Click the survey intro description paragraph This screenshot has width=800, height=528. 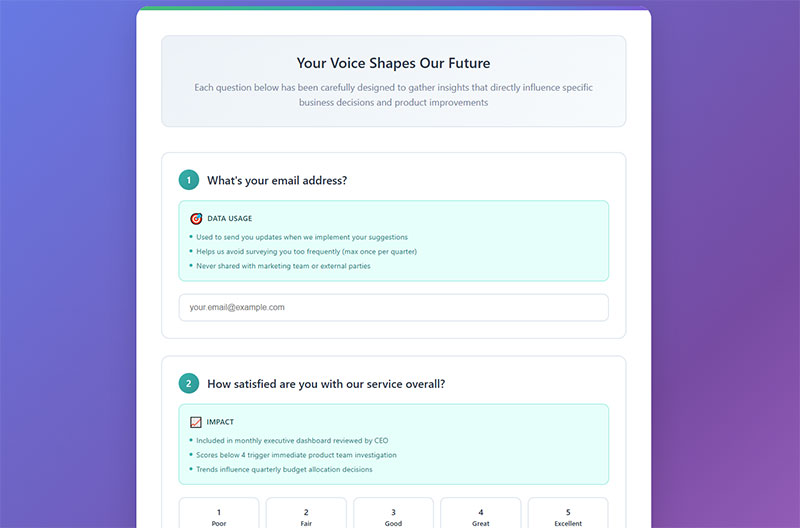(x=393, y=95)
